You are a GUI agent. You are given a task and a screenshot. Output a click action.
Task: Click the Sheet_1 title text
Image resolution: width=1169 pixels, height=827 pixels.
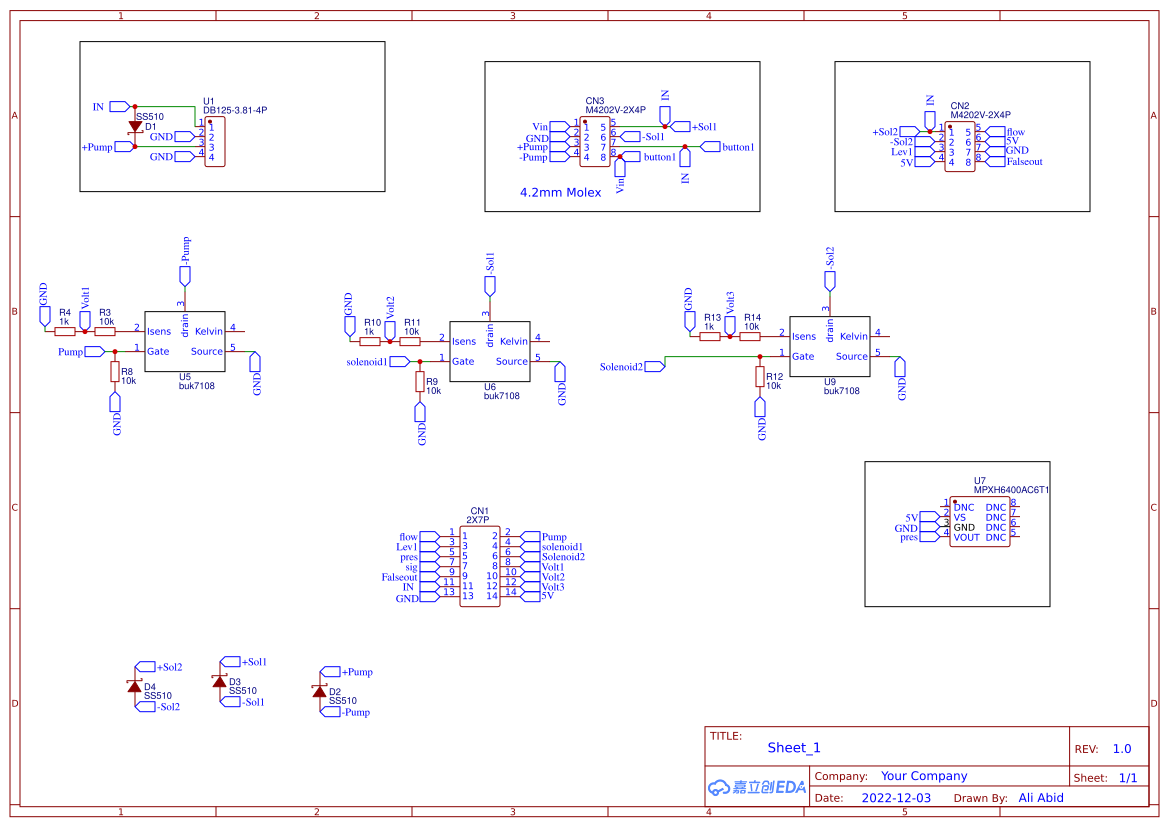[793, 748]
